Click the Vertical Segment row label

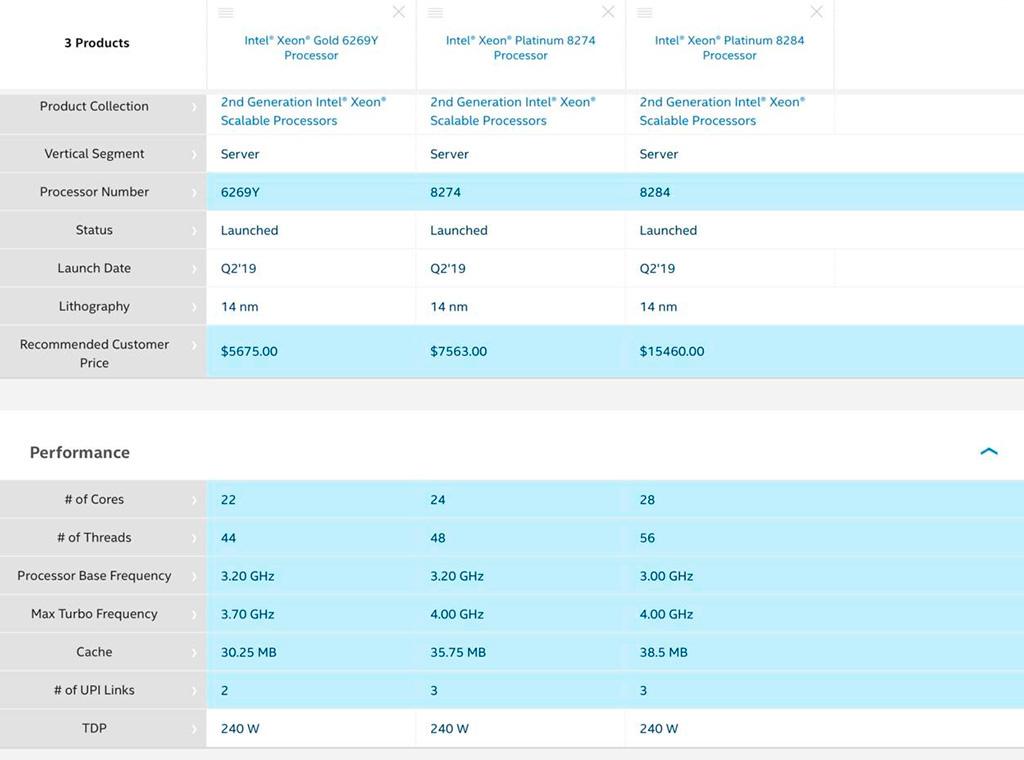tap(94, 153)
